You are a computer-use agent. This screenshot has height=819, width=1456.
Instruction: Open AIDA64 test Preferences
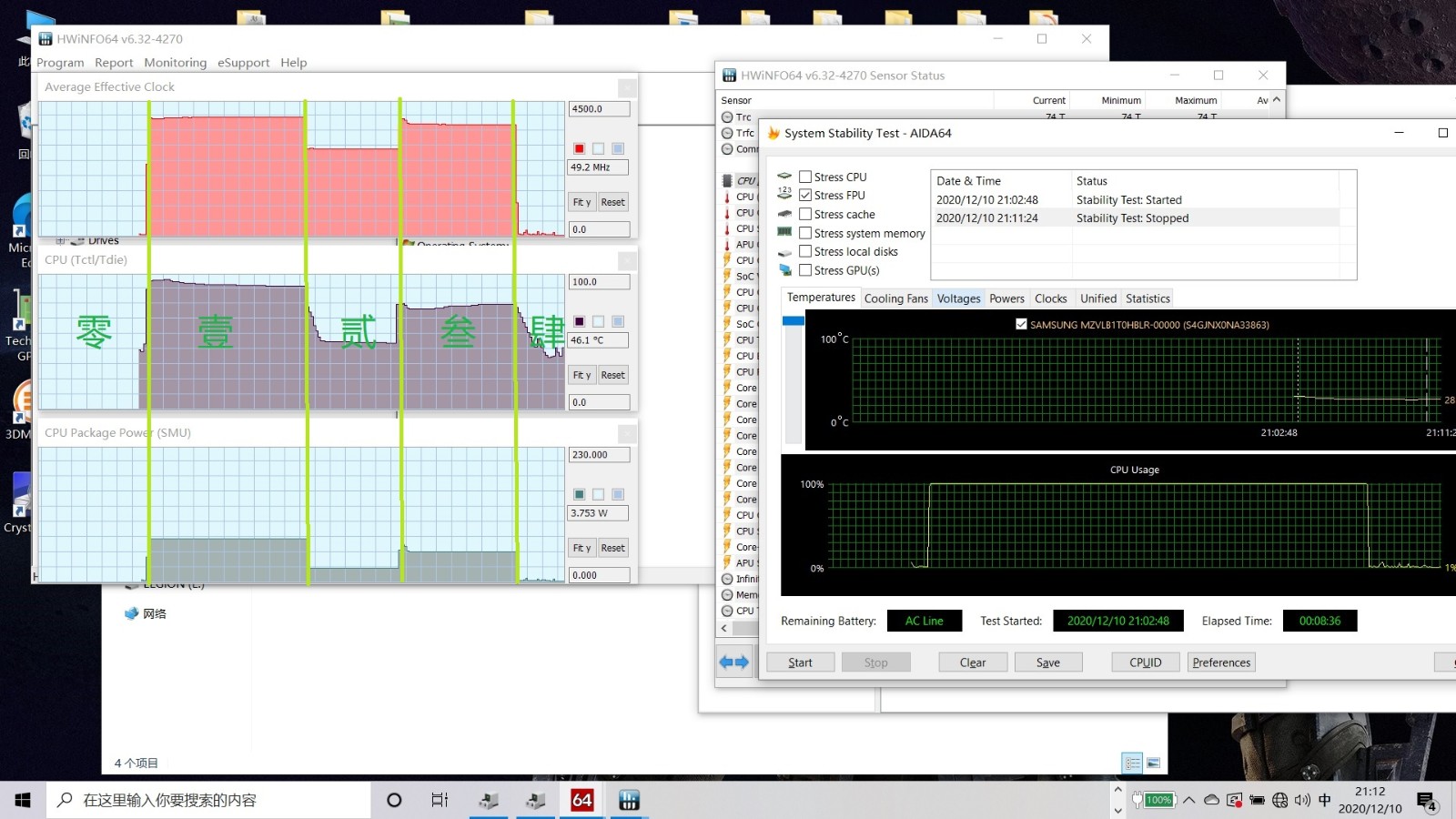1221,662
